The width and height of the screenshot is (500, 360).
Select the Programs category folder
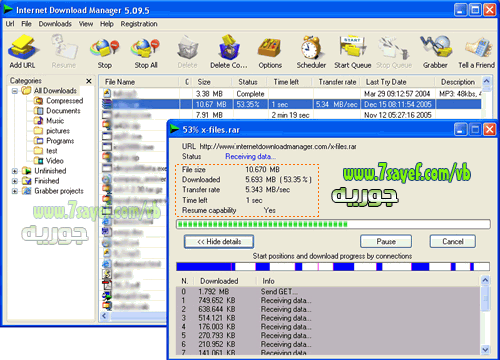pyautogui.click(x=54, y=141)
